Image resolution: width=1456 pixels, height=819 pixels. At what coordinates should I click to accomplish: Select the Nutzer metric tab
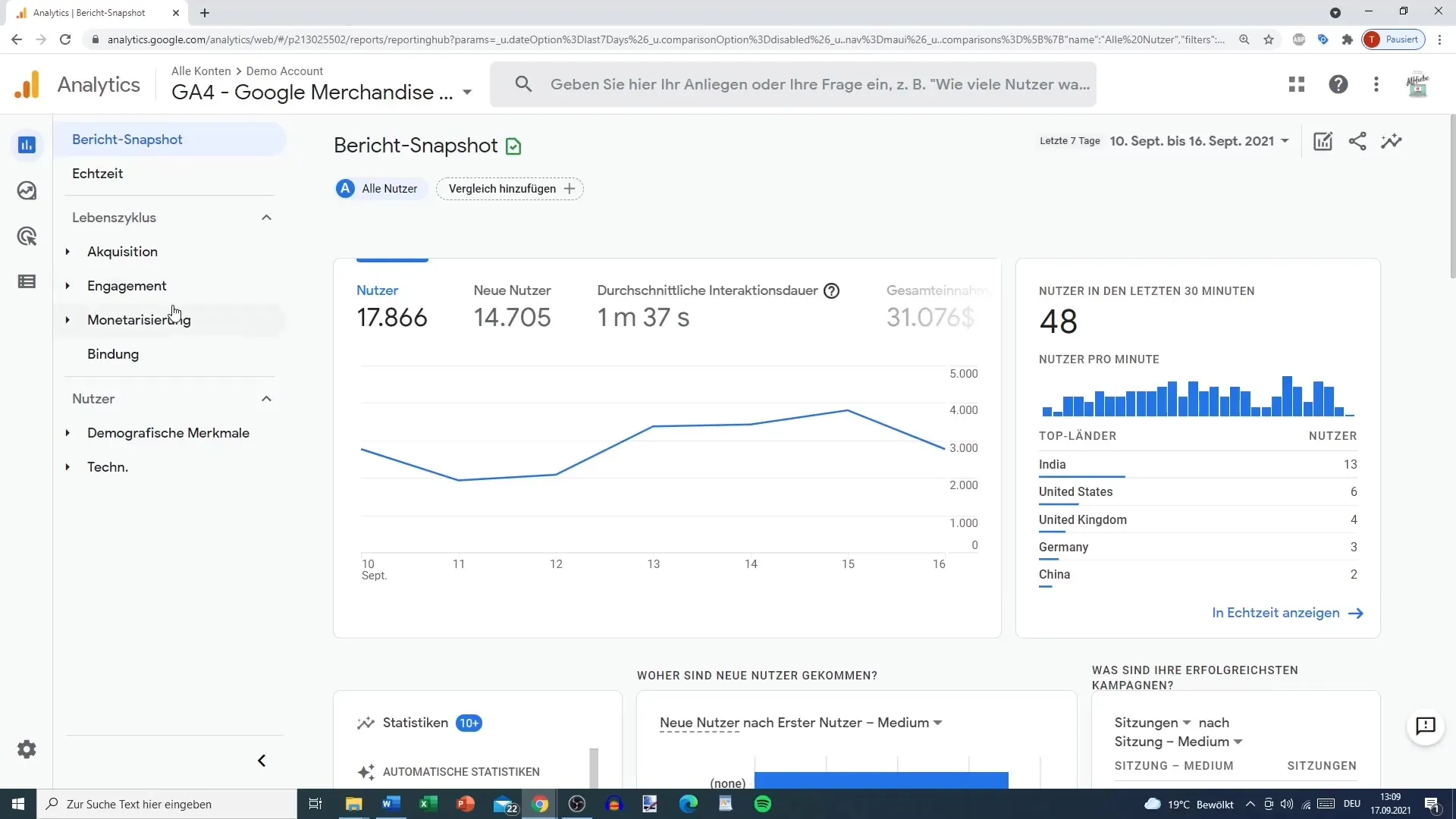(x=392, y=306)
